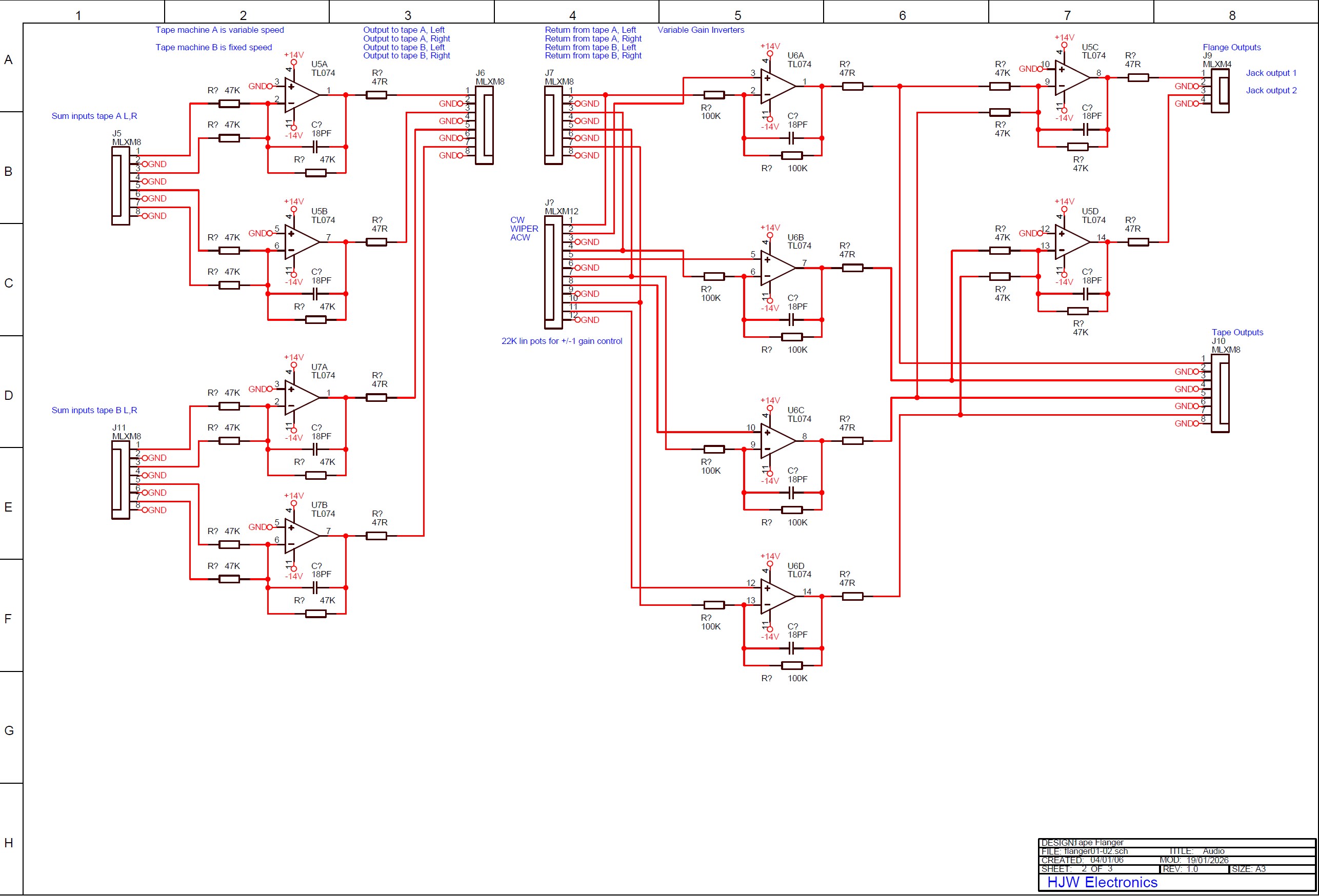Click the '22K lin pots' annotation text
The height and width of the screenshot is (896, 1319).
(x=562, y=341)
